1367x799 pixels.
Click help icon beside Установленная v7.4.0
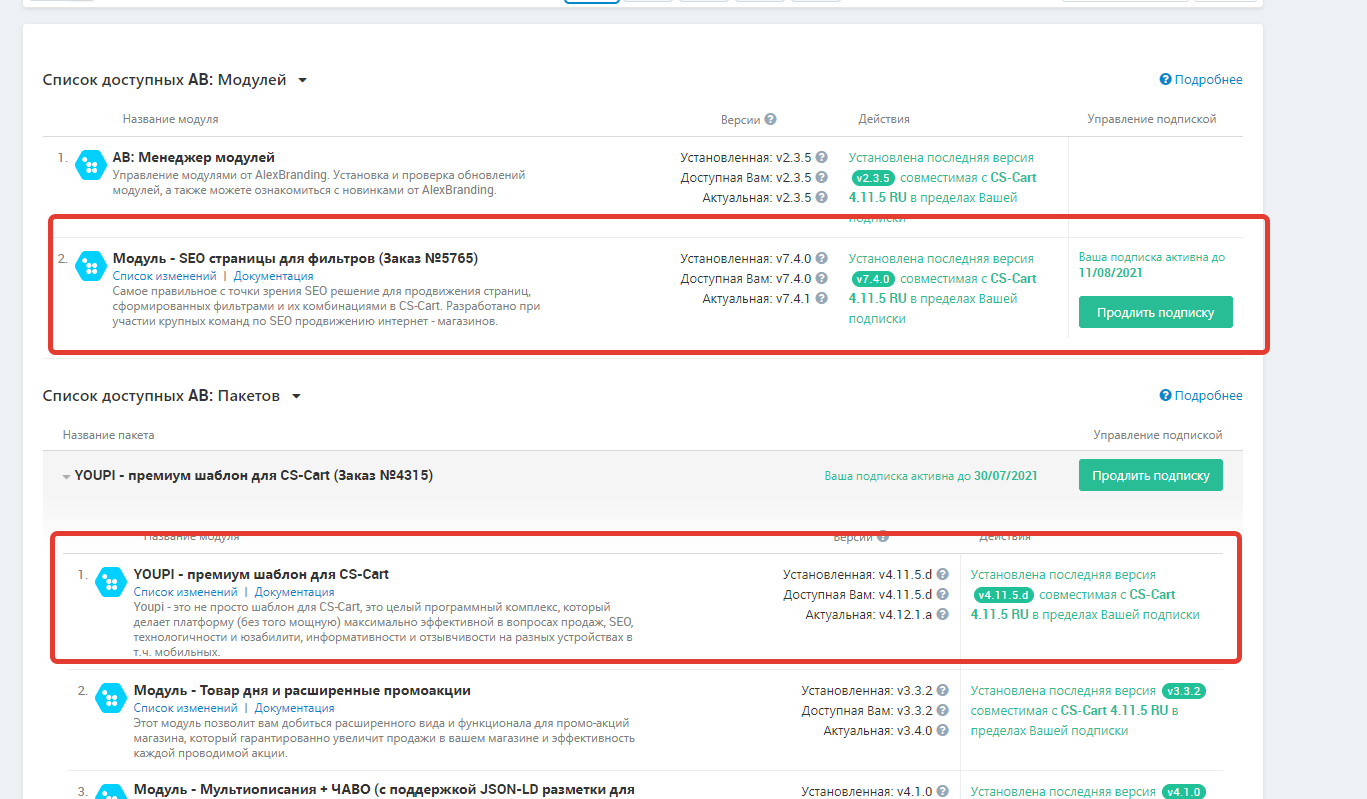(822, 258)
